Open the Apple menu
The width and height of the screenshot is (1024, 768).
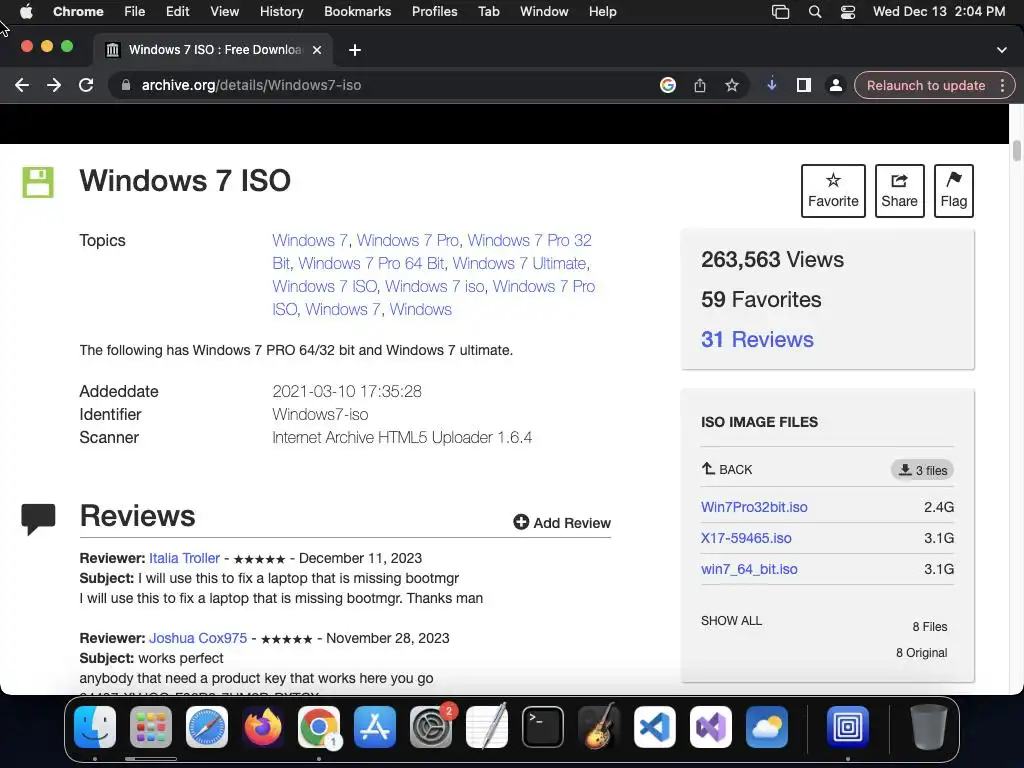(26, 11)
